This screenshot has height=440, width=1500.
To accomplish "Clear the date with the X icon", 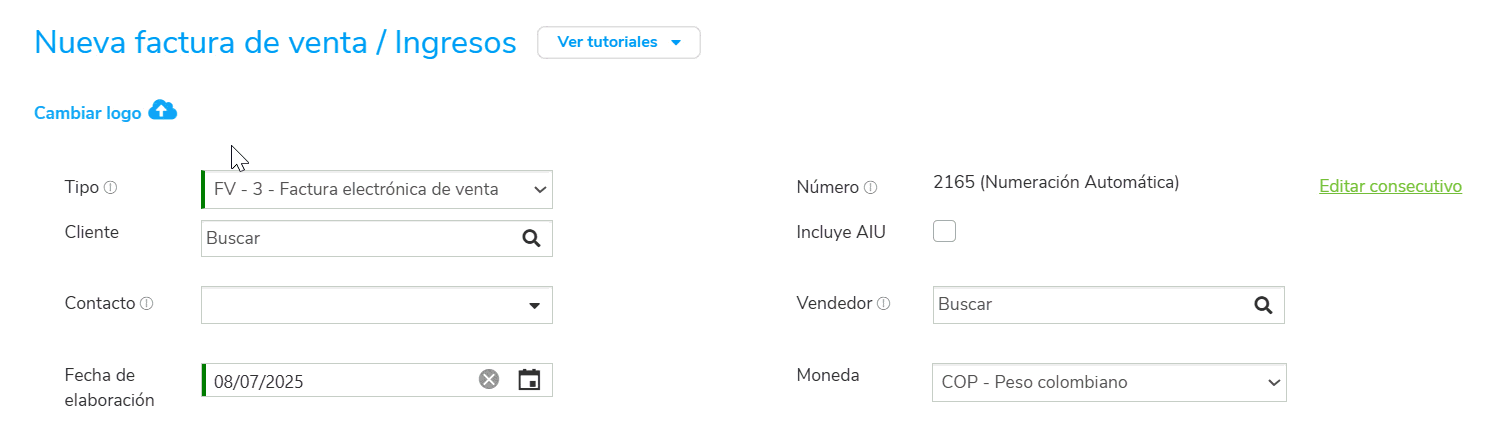I will [x=488, y=380].
